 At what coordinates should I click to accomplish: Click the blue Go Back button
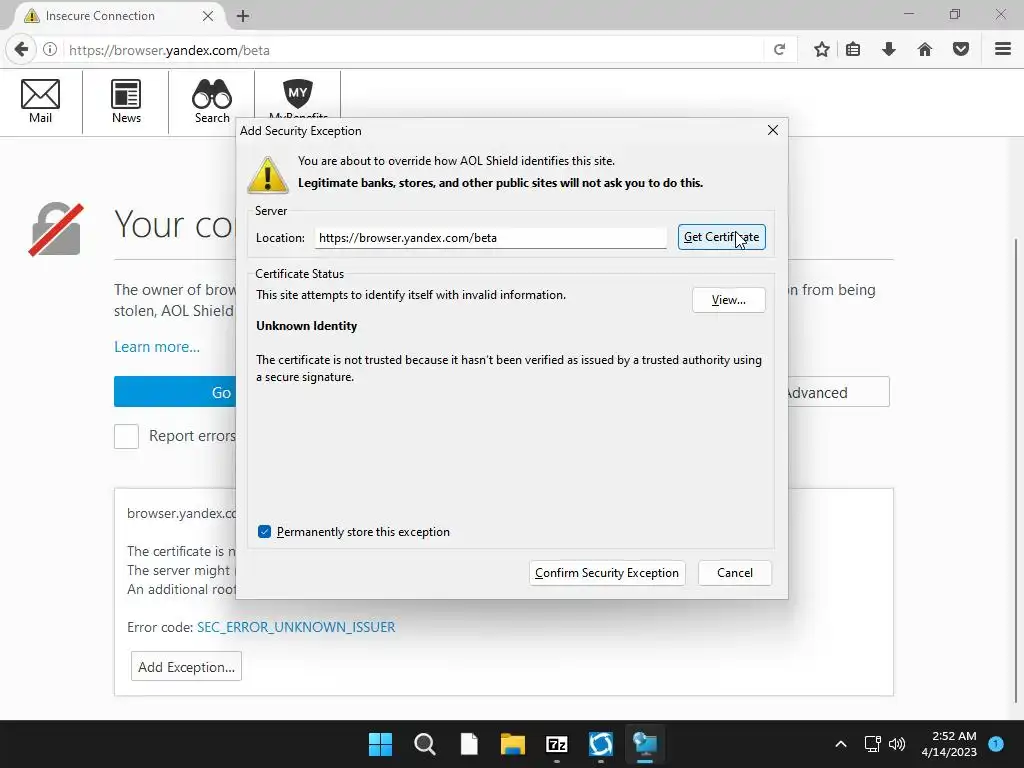175,392
